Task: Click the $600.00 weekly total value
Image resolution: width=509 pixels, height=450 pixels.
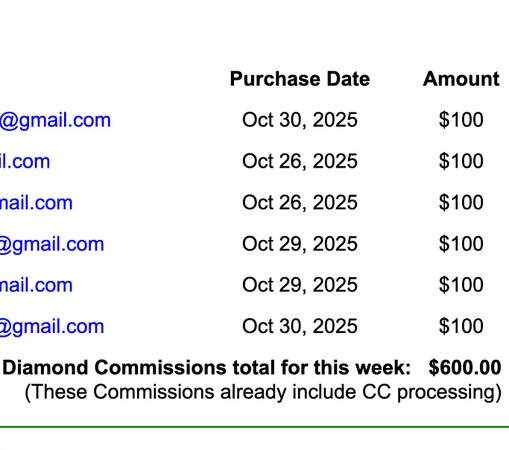Action: point(465,368)
